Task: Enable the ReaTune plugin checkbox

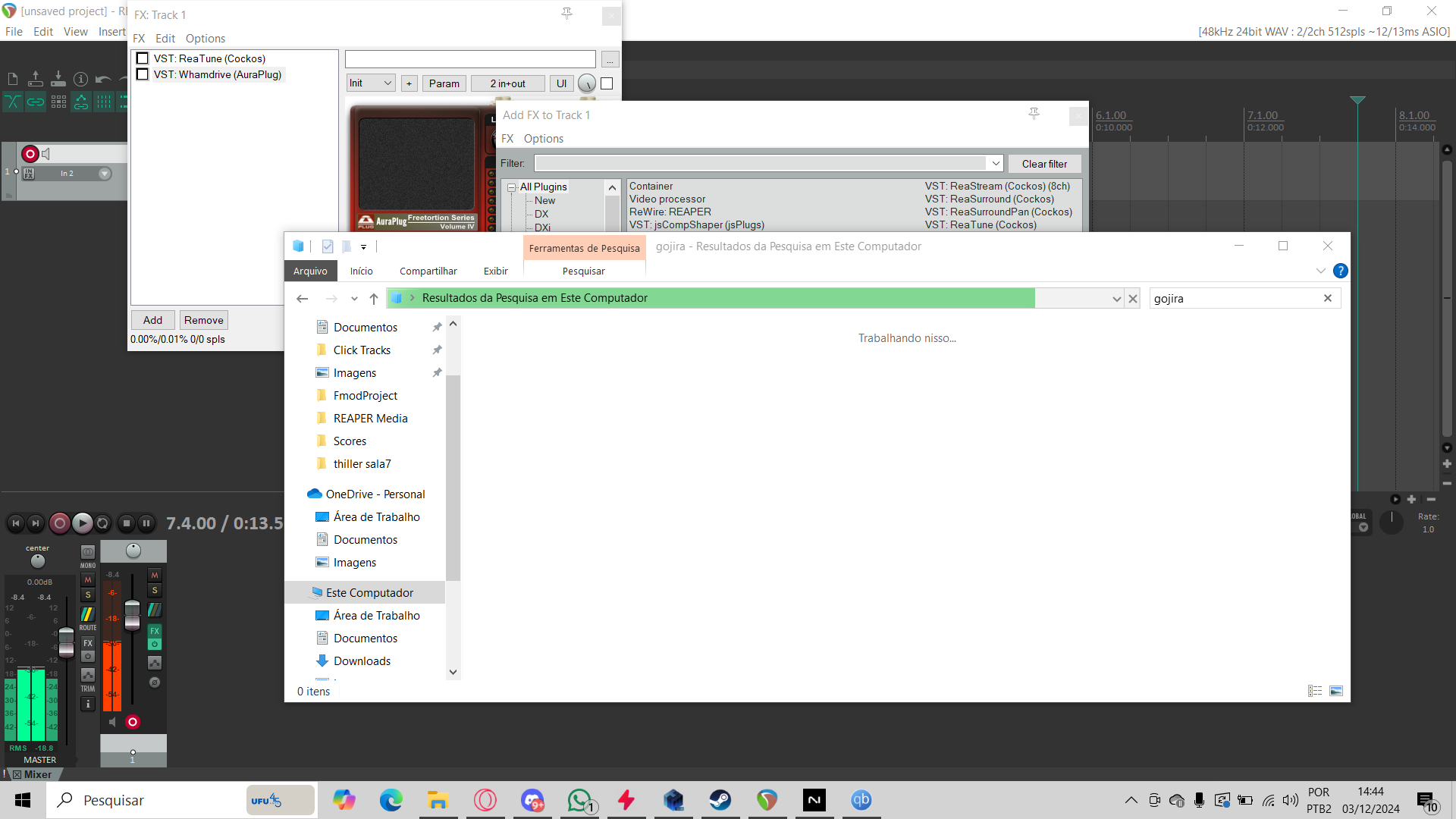Action: click(x=142, y=58)
